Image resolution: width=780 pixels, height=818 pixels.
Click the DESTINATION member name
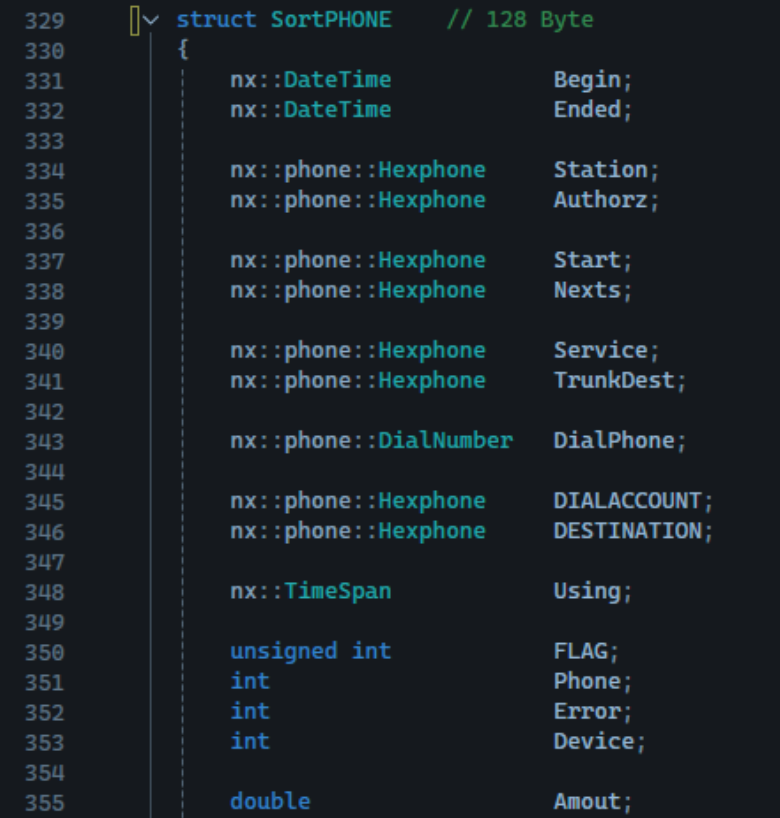(627, 531)
